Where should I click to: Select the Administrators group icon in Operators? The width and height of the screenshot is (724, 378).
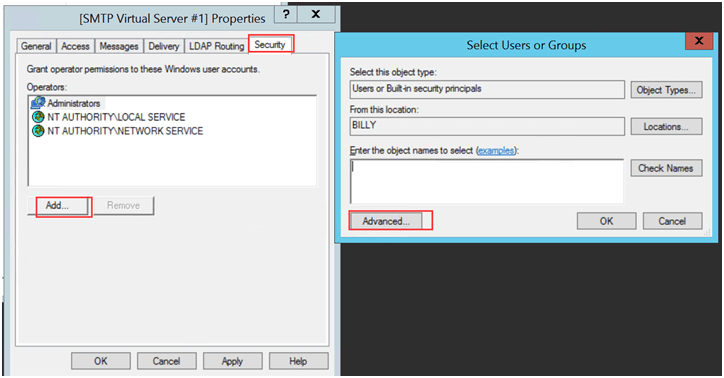pos(38,102)
